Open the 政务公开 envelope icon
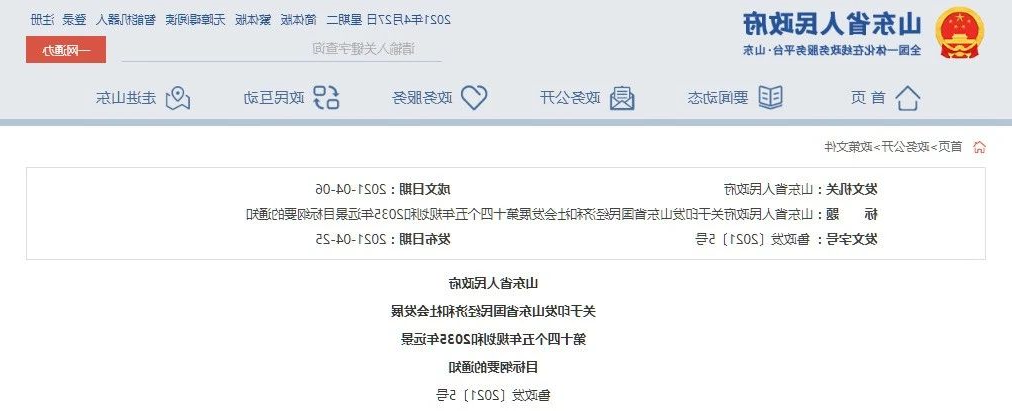Viewport: 1012px width, 411px height. (622, 98)
